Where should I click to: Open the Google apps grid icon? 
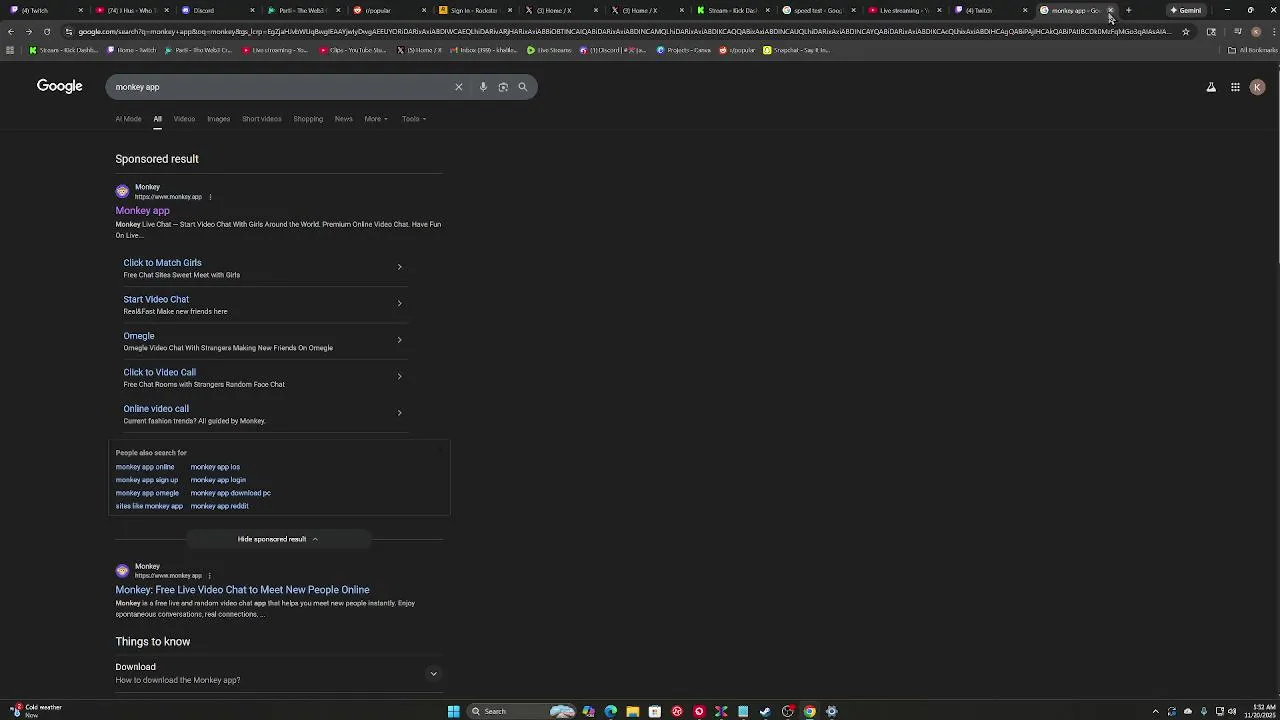[1235, 87]
